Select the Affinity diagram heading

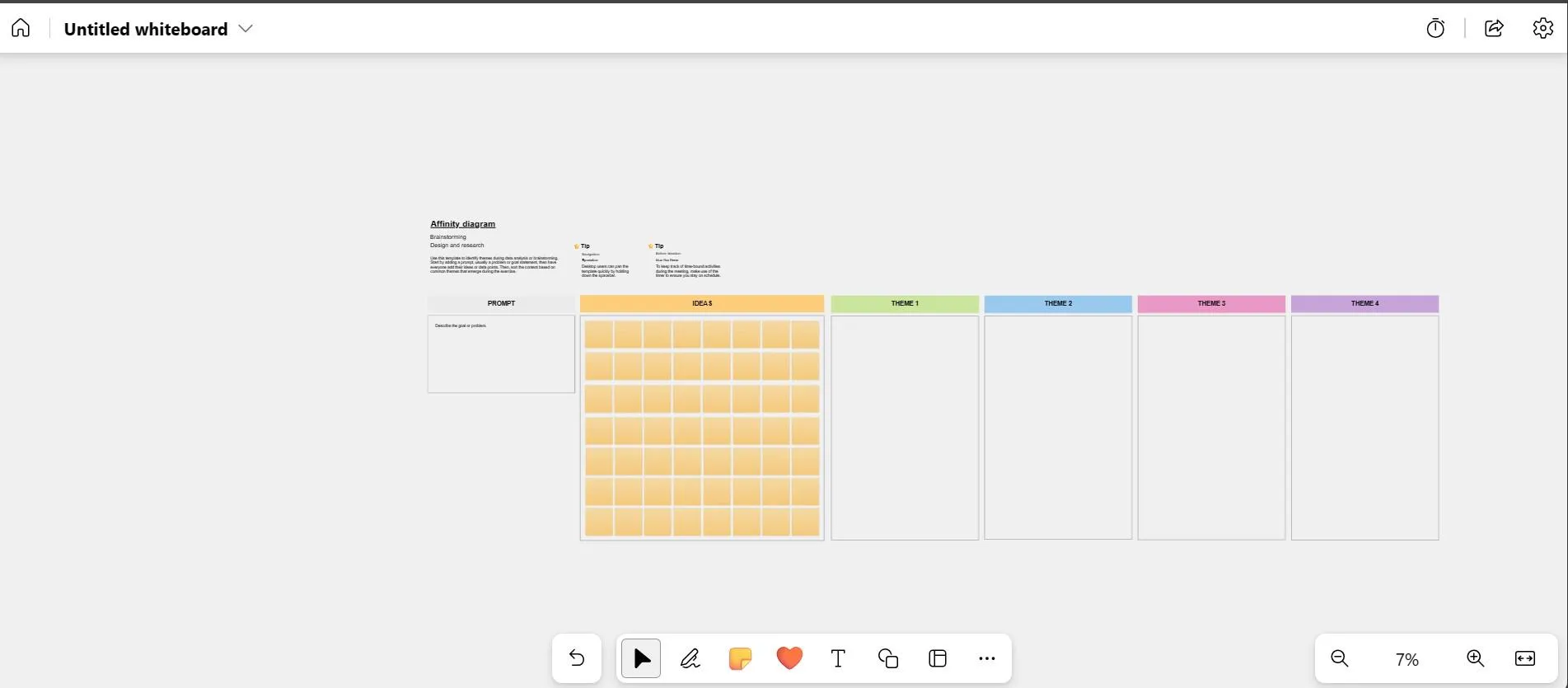463,224
